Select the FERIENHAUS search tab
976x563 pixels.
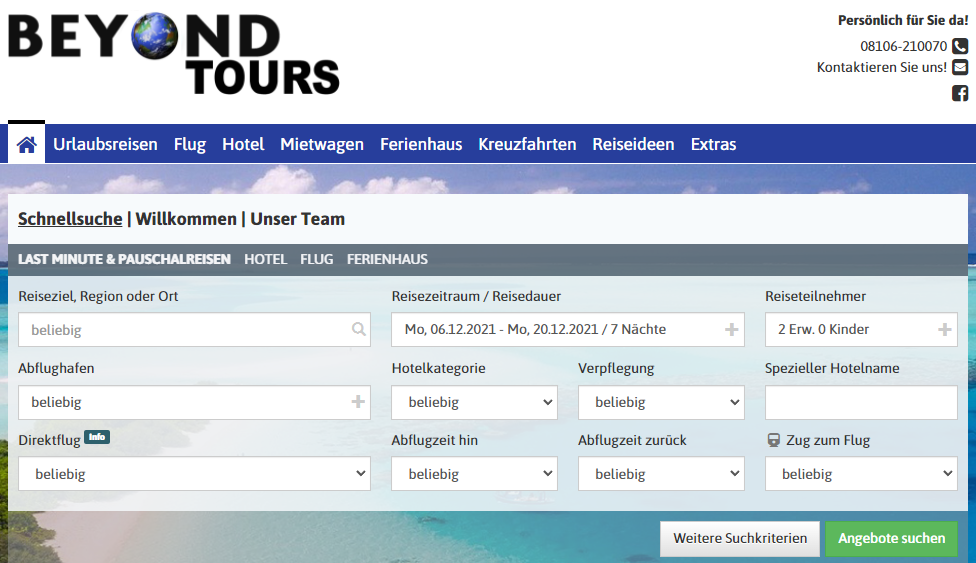[387, 259]
